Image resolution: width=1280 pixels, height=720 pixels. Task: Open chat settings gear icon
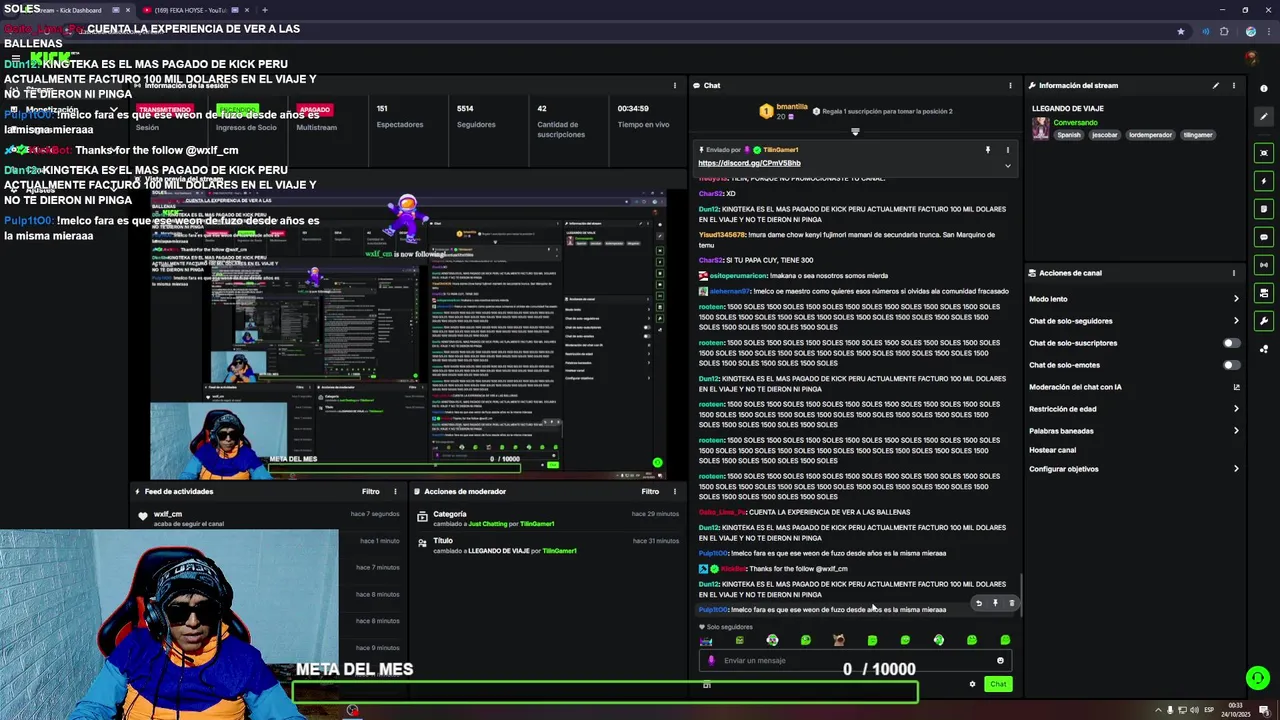(x=972, y=684)
